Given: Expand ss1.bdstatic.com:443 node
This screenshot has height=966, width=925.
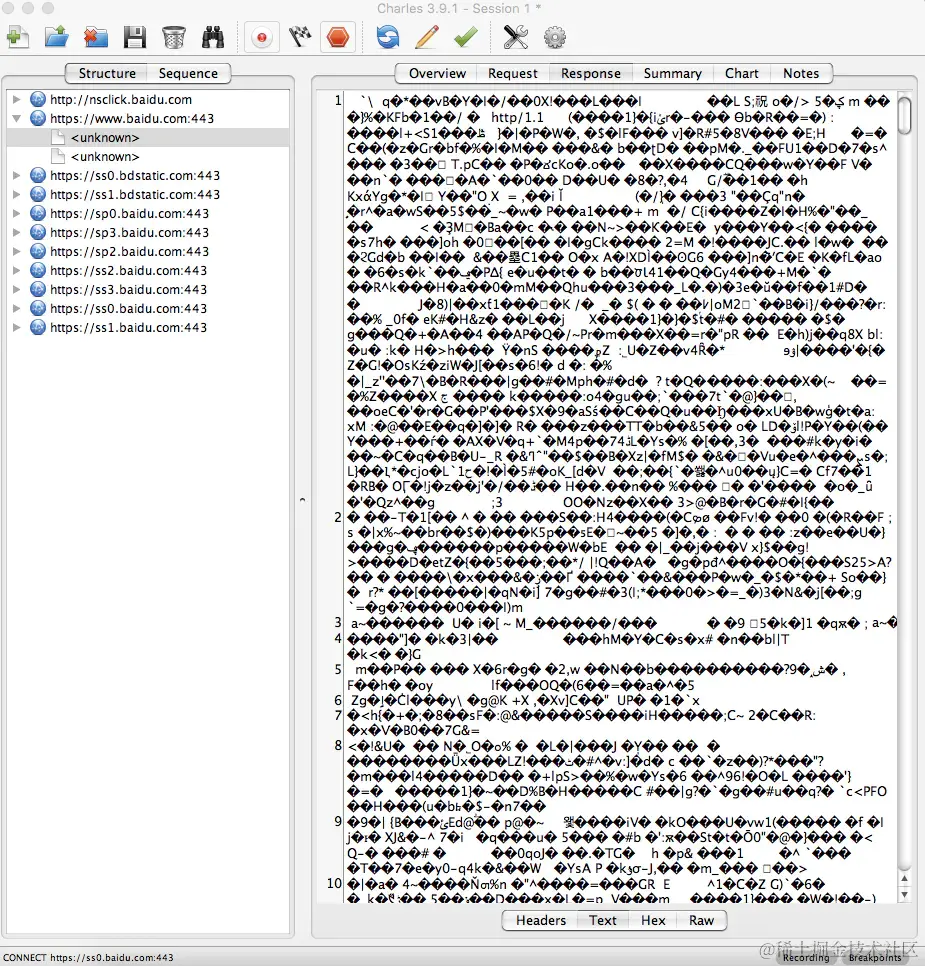Looking at the screenshot, I should [x=17, y=195].
